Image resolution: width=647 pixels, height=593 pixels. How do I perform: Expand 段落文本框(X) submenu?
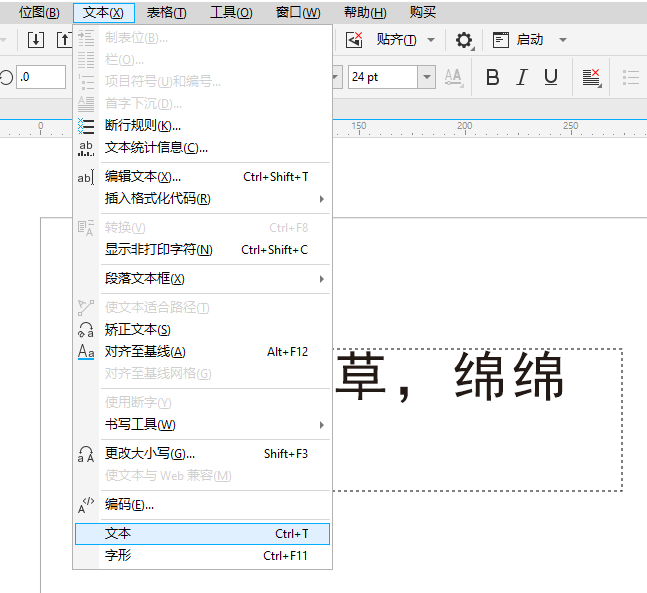(203, 279)
